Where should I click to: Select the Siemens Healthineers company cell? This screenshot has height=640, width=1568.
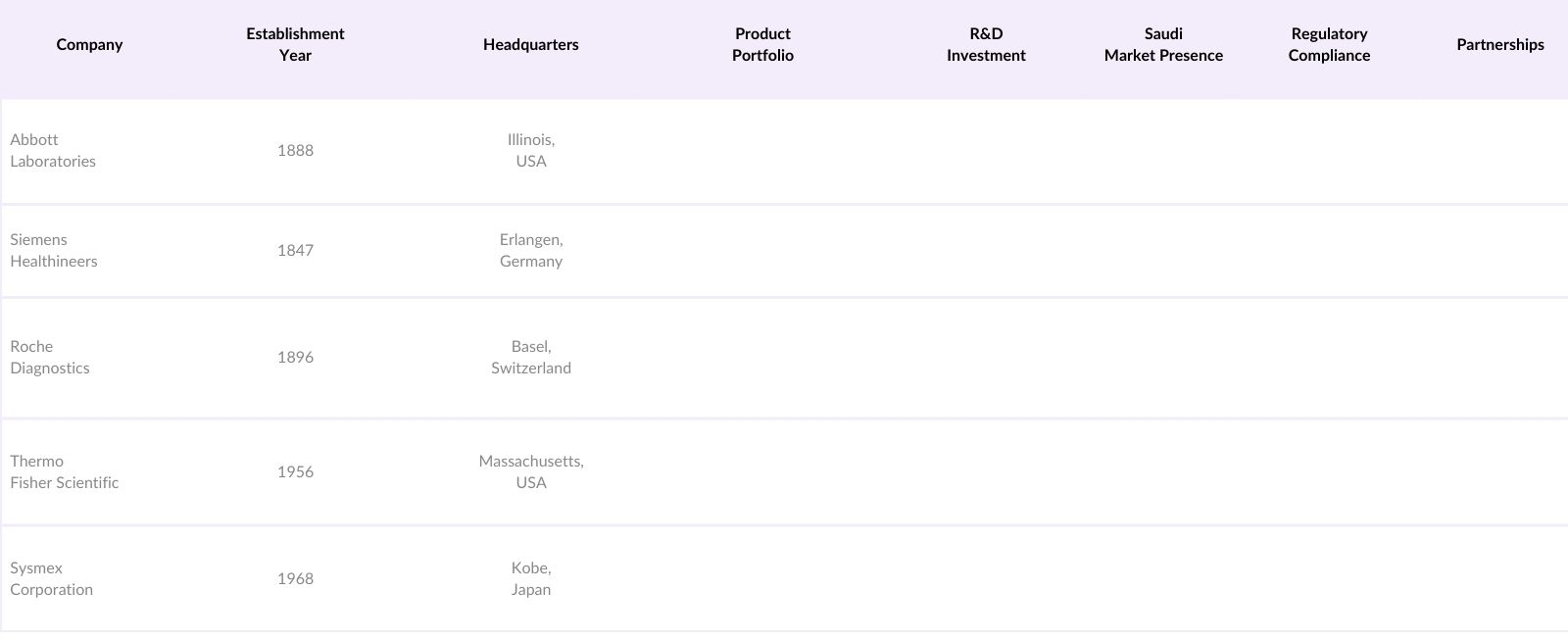[54, 251]
